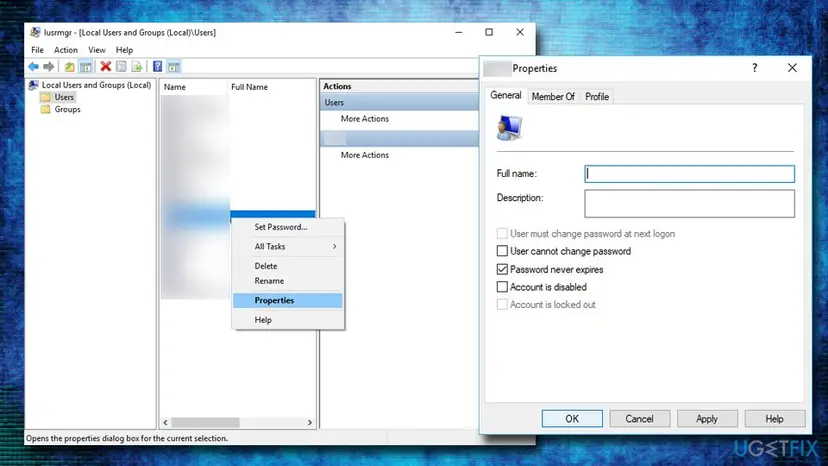Image resolution: width=828 pixels, height=466 pixels.
Task: Click the OK button in Properties
Action: point(572,419)
